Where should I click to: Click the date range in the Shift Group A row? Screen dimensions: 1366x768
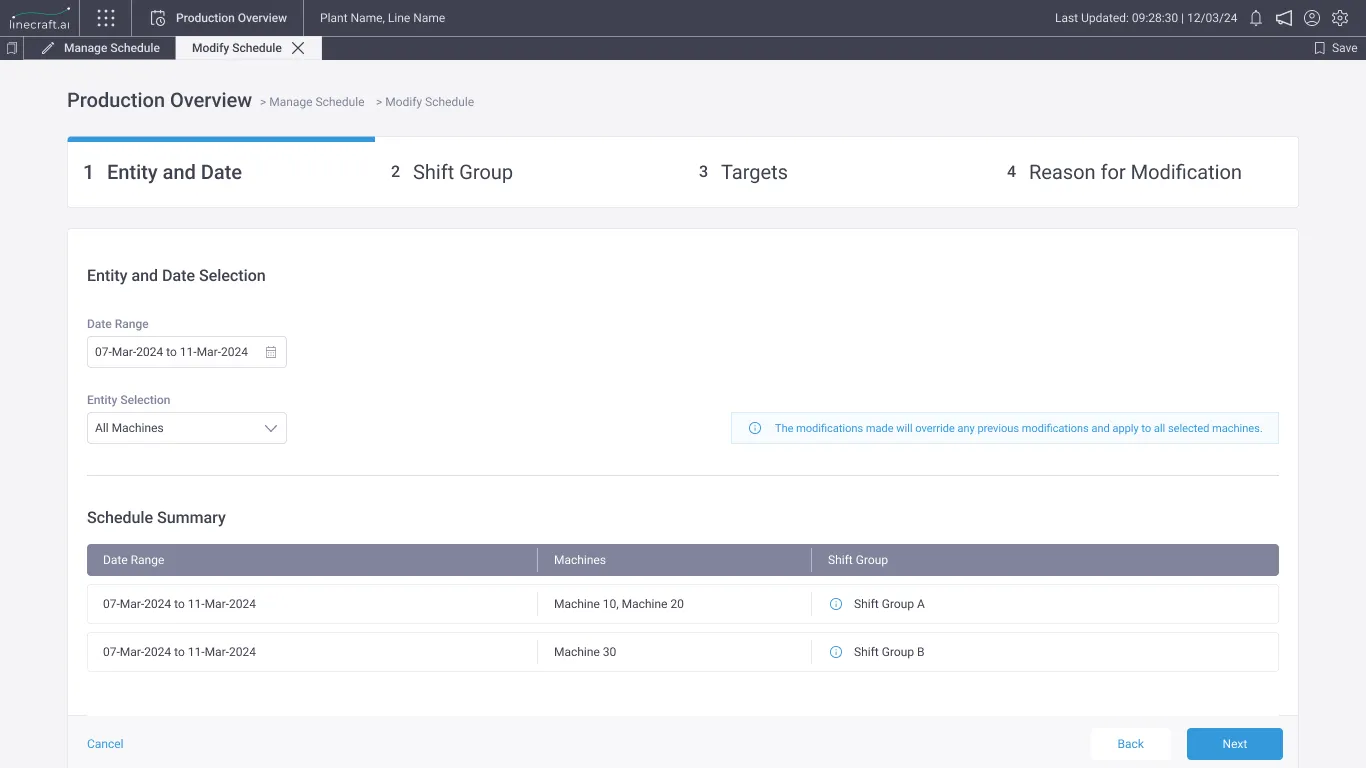pos(179,604)
